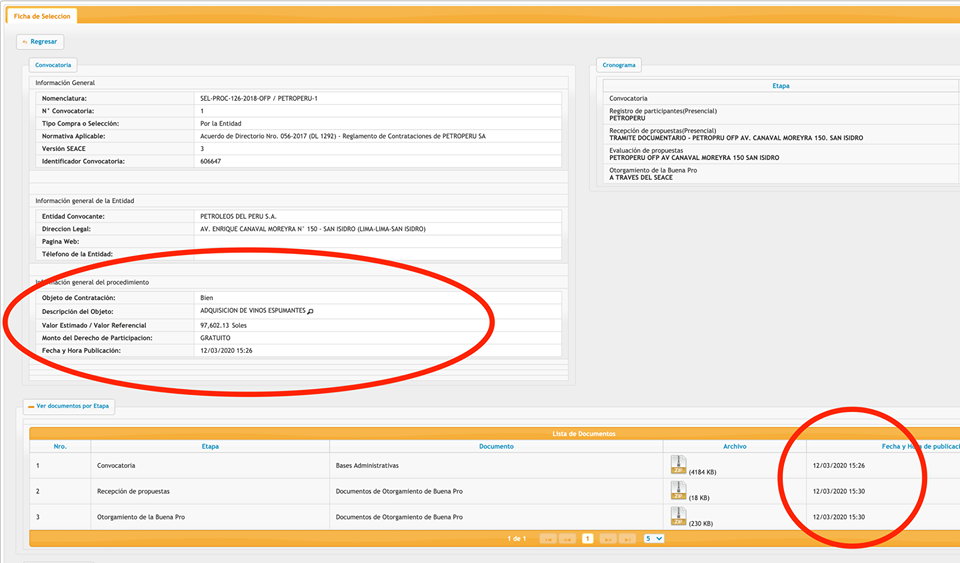The height and width of the screenshot is (563, 960).
Task: Select the Ficha de Seleccion tab
Action: [x=42, y=17]
